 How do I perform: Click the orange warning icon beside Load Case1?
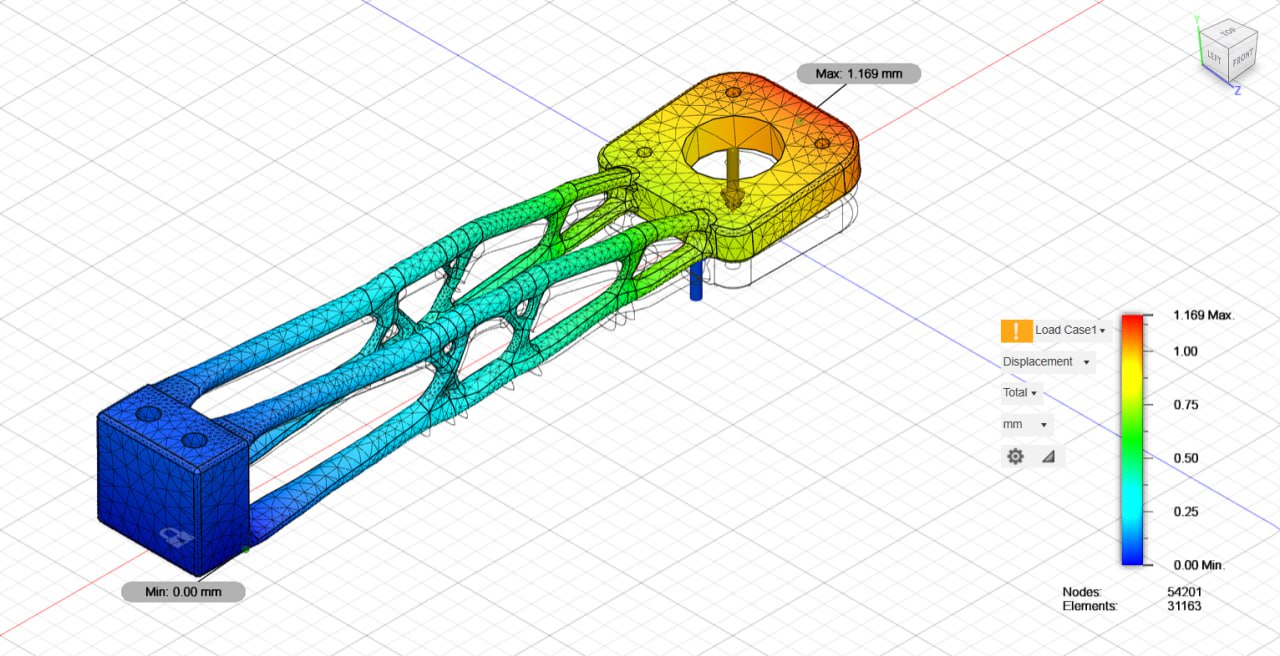click(x=1016, y=331)
